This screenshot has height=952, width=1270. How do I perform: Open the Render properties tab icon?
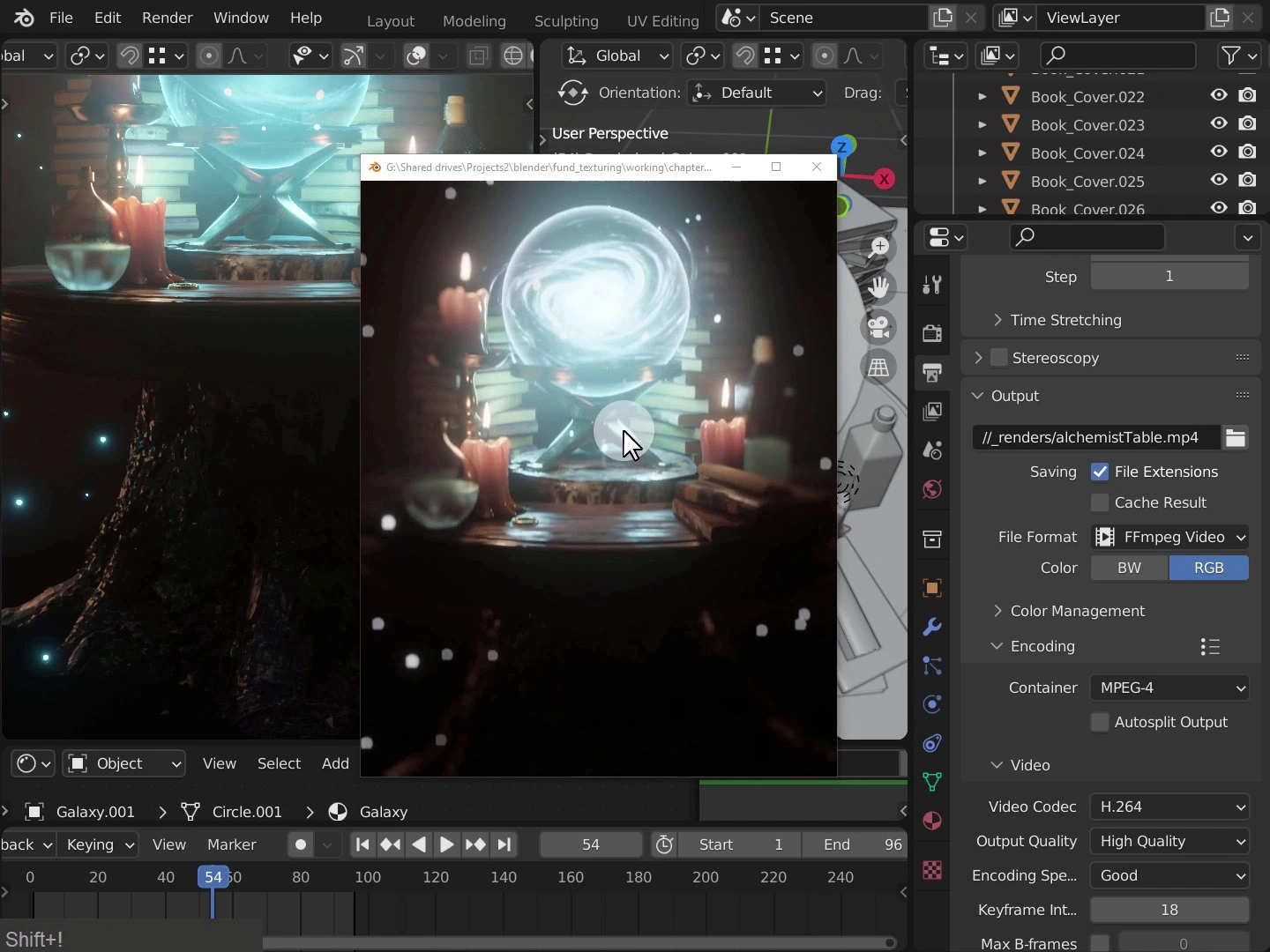(x=932, y=333)
